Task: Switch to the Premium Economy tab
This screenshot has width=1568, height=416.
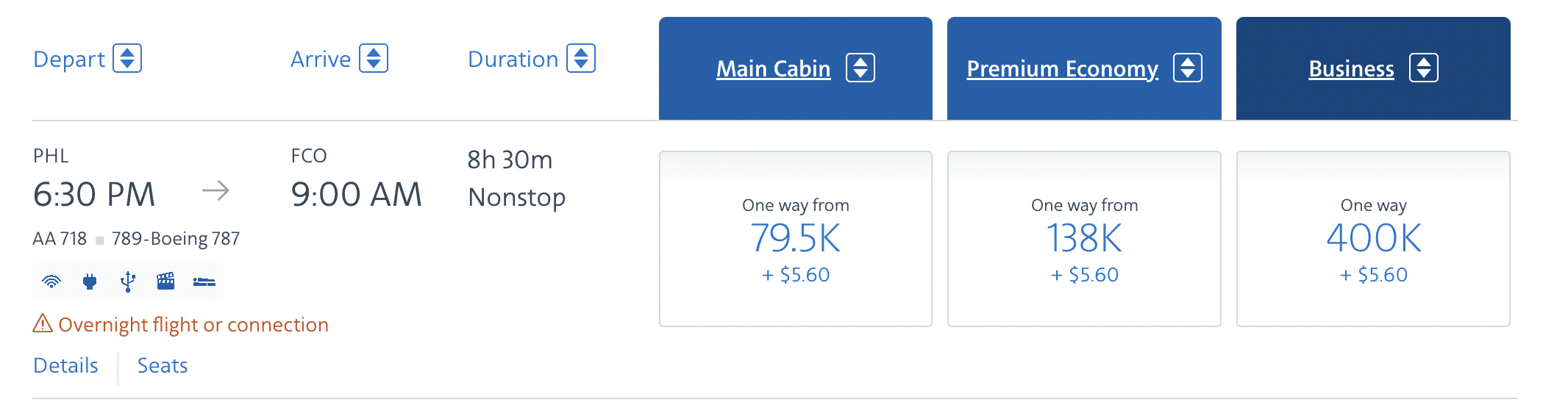Action: [x=1062, y=68]
